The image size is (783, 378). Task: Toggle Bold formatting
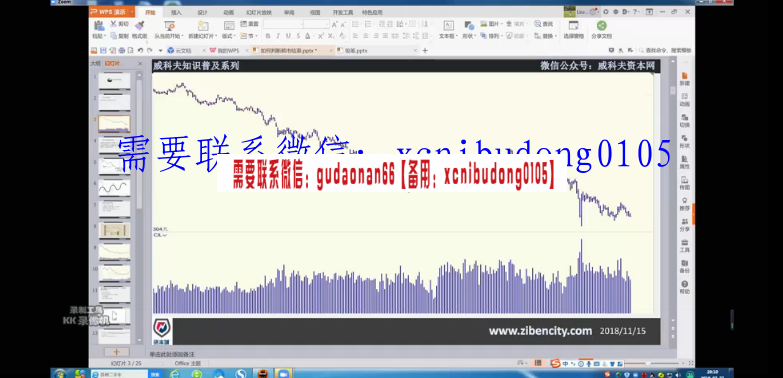268,36
